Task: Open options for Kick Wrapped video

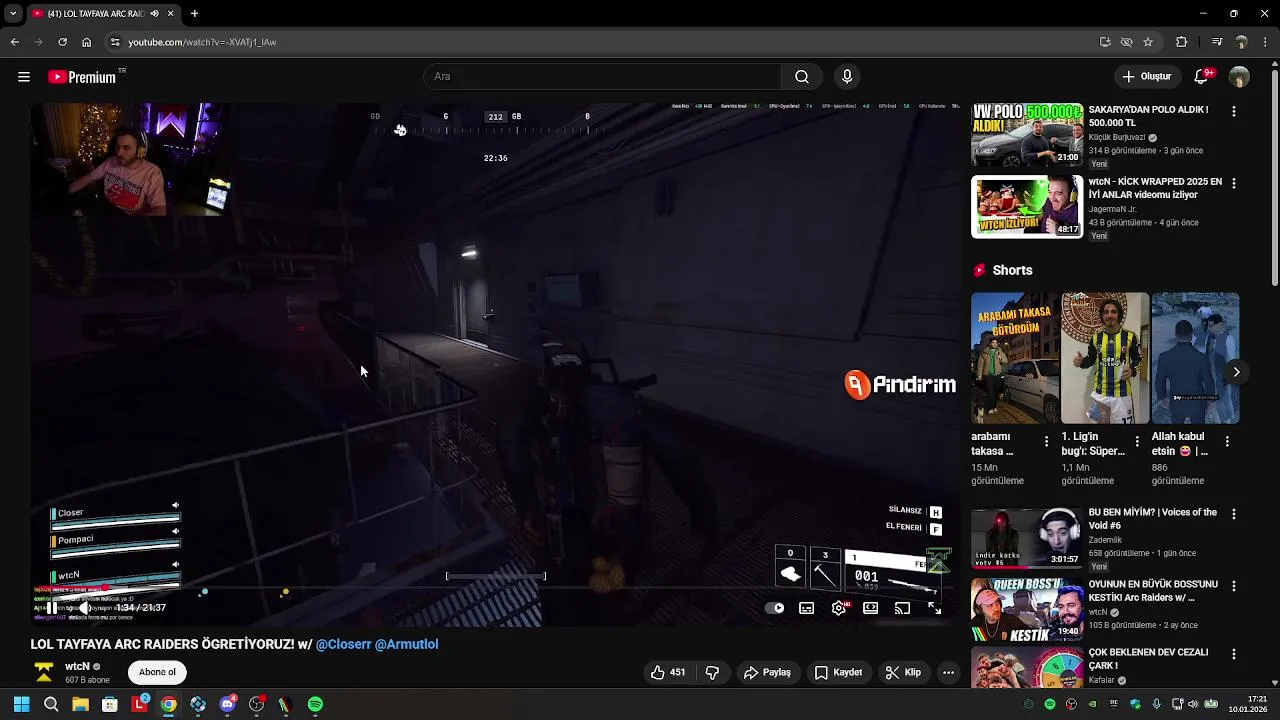Action: click(x=1234, y=183)
